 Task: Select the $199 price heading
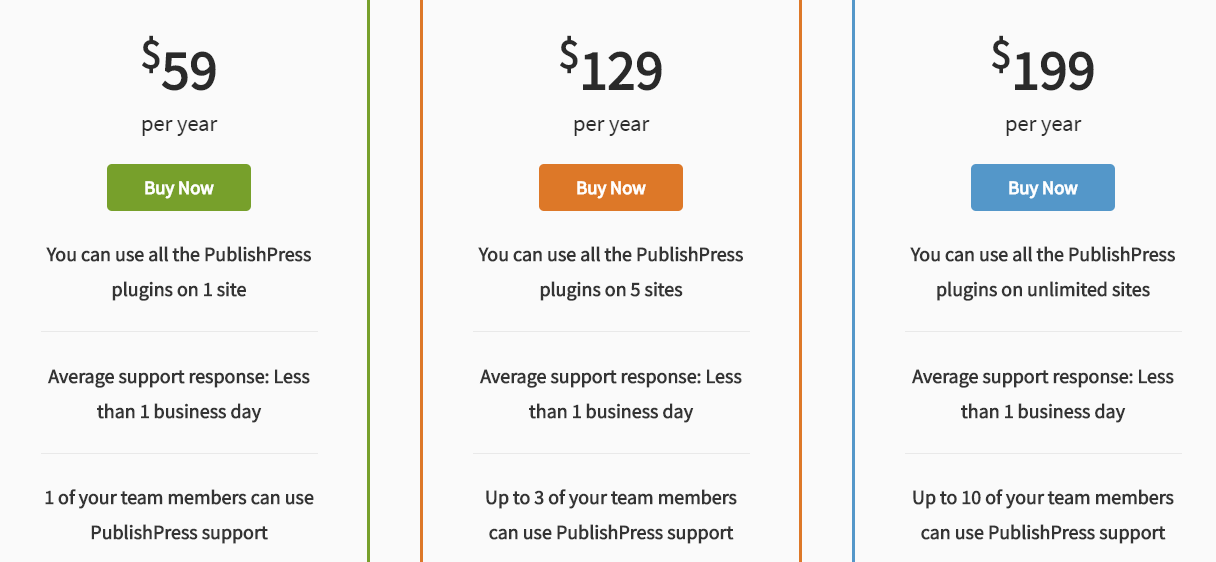click(1043, 67)
